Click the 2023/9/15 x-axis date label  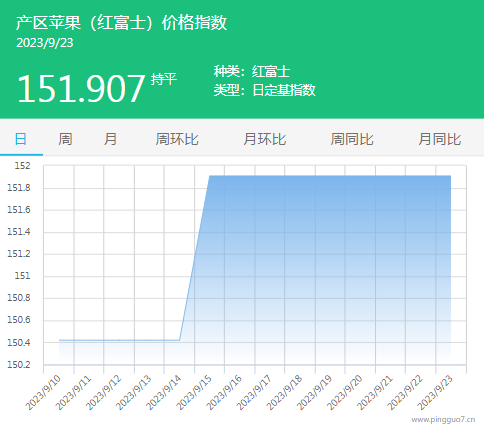click(x=194, y=392)
